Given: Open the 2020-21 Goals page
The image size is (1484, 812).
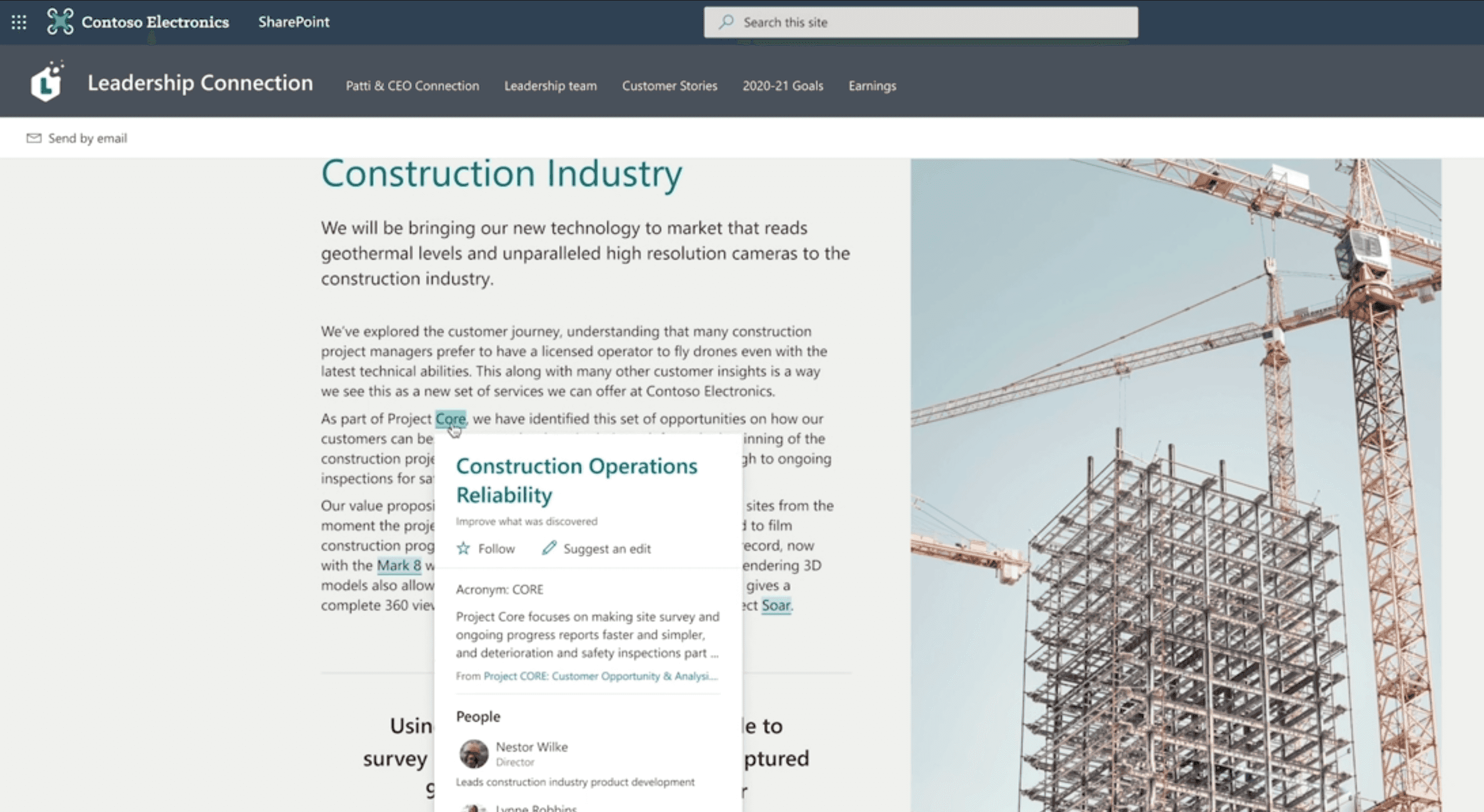Looking at the screenshot, I should pos(782,86).
